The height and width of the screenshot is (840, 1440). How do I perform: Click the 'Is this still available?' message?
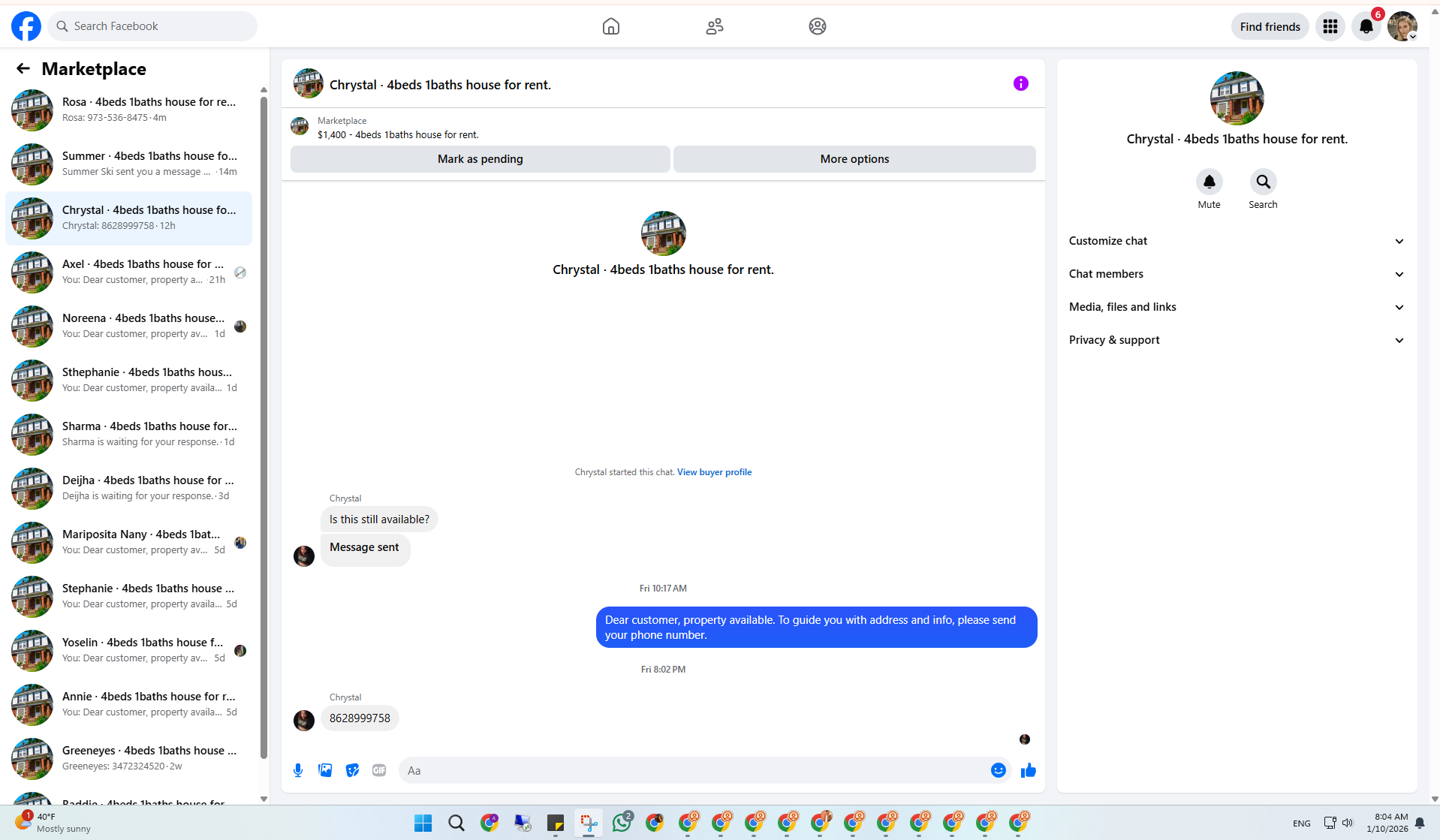379,519
